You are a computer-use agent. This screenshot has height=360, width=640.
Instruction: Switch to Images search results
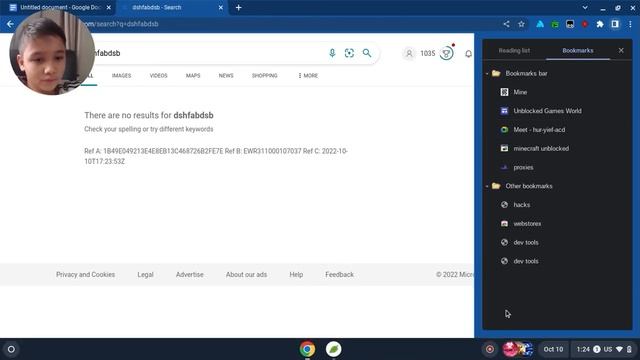click(x=121, y=76)
